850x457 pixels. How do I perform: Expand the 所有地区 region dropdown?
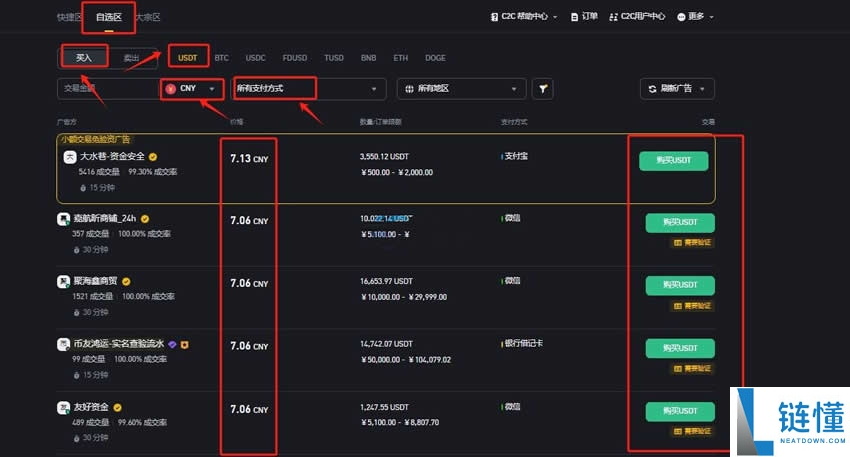pos(461,88)
